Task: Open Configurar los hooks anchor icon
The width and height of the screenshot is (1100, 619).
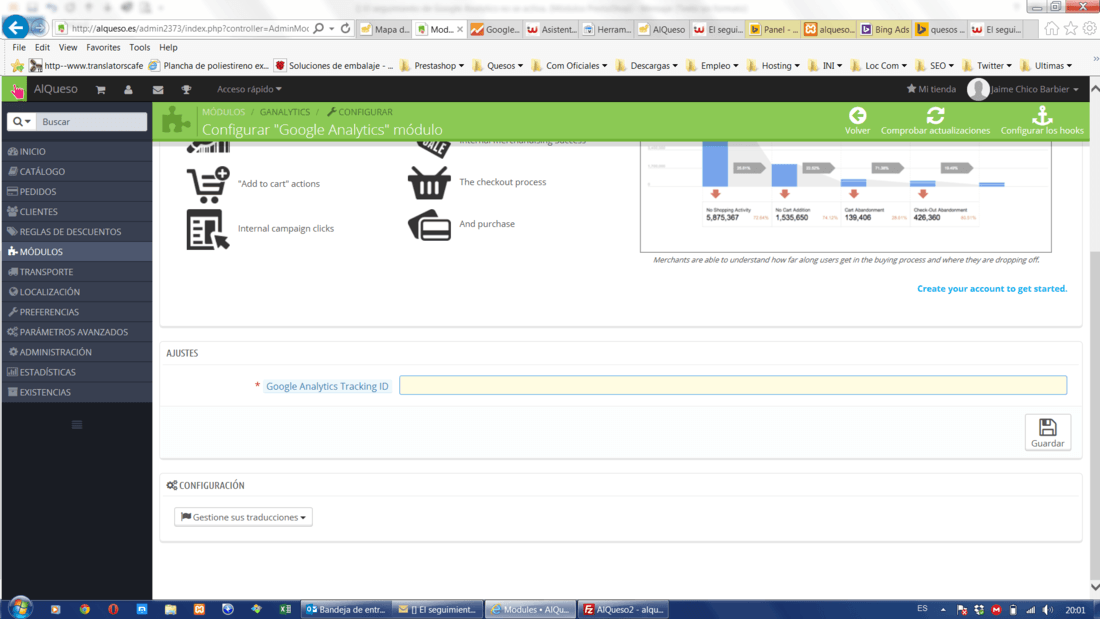Action: pos(1042,116)
